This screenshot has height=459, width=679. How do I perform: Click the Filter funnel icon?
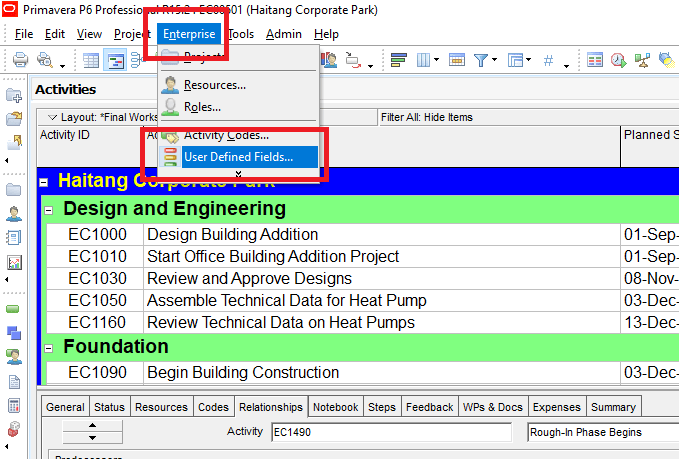(481, 60)
